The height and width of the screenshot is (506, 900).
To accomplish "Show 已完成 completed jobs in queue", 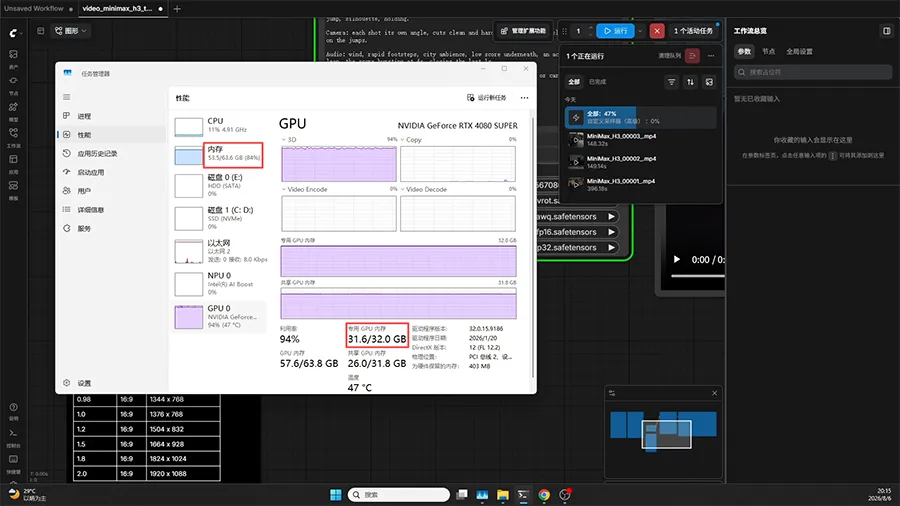I will tap(598, 82).
